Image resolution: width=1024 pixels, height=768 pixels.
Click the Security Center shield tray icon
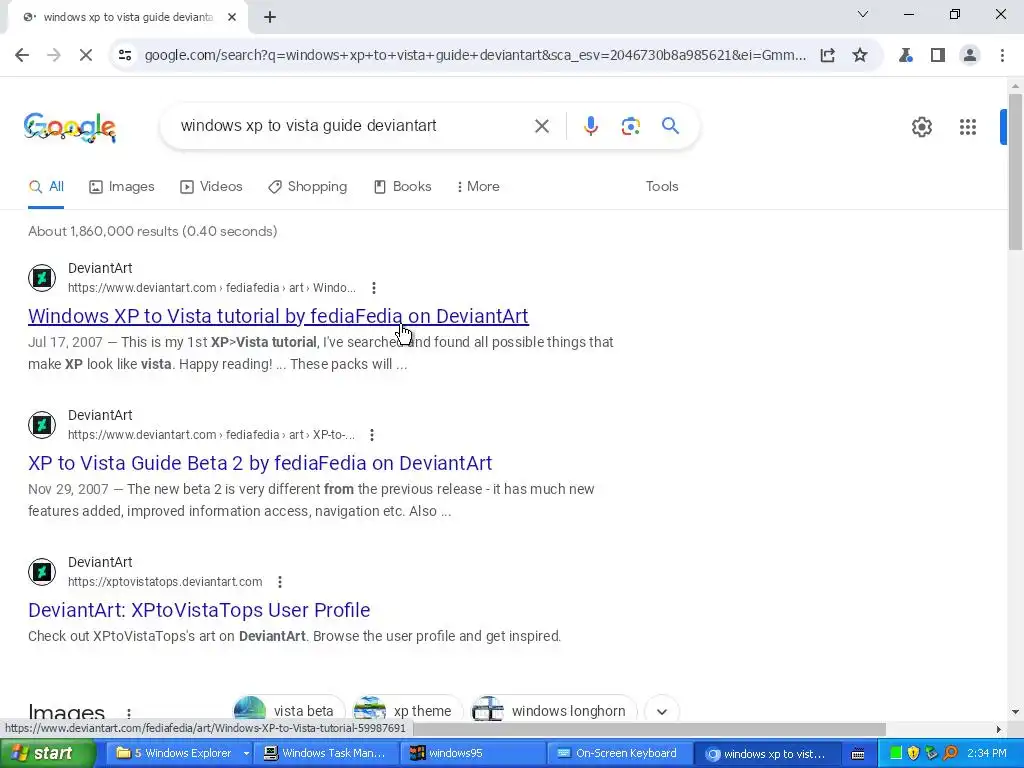(914, 754)
